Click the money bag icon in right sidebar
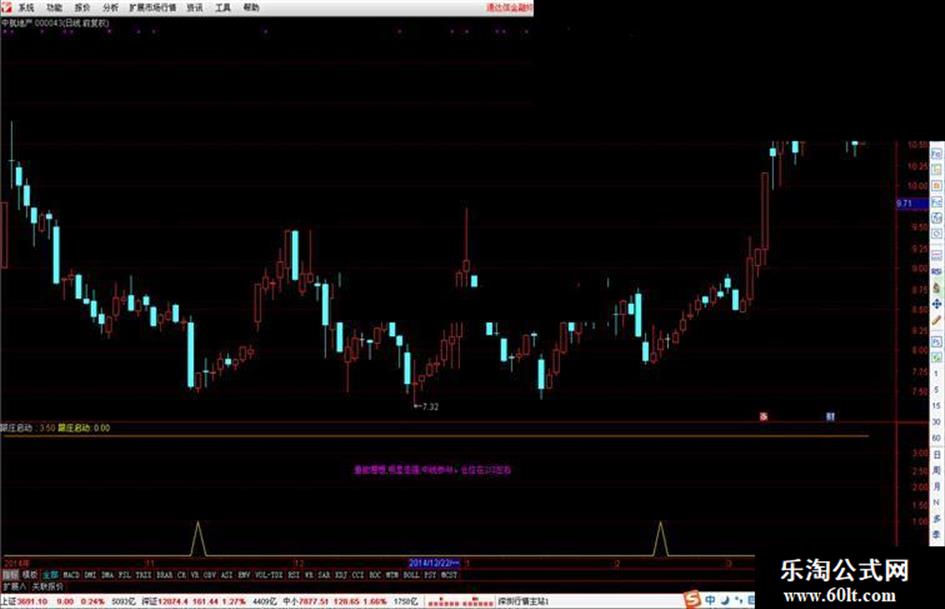 click(x=937, y=288)
